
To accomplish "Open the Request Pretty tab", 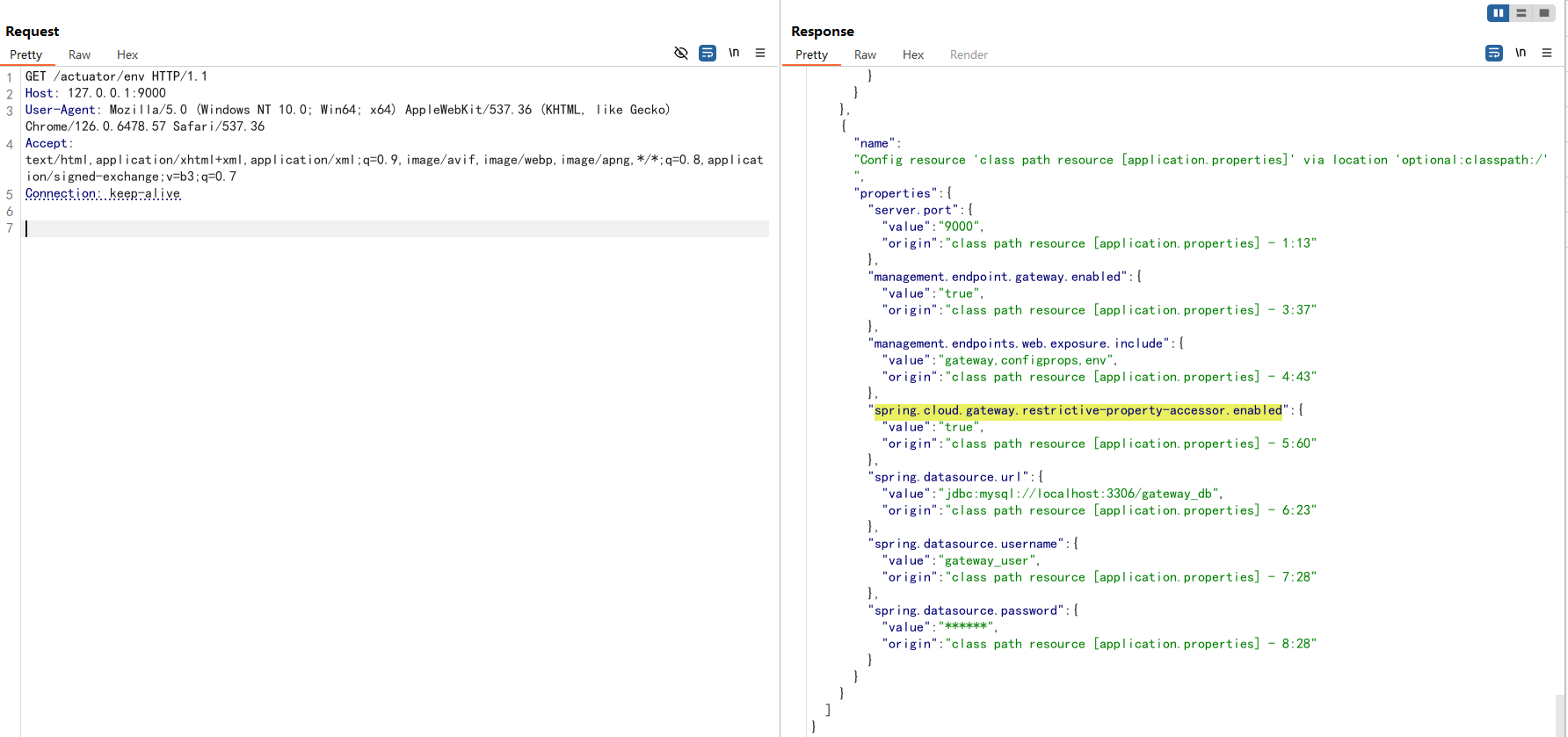I will [x=26, y=54].
